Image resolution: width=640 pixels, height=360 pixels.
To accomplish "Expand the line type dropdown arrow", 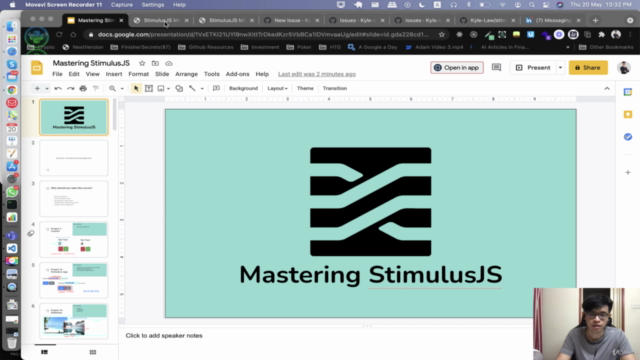I will click(202, 89).
